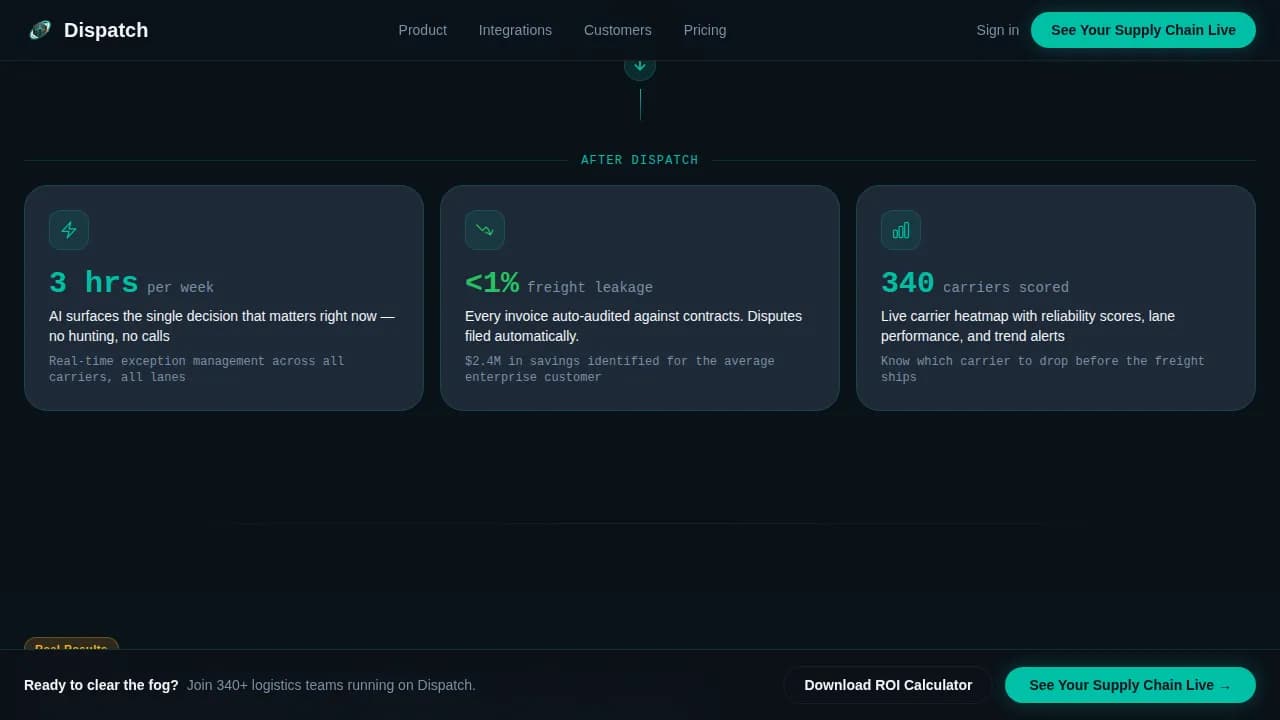The height and width of the screenshot is (720, 1280).
Task: Click the 3 hrs per week stat
Action: pos(131,283)
